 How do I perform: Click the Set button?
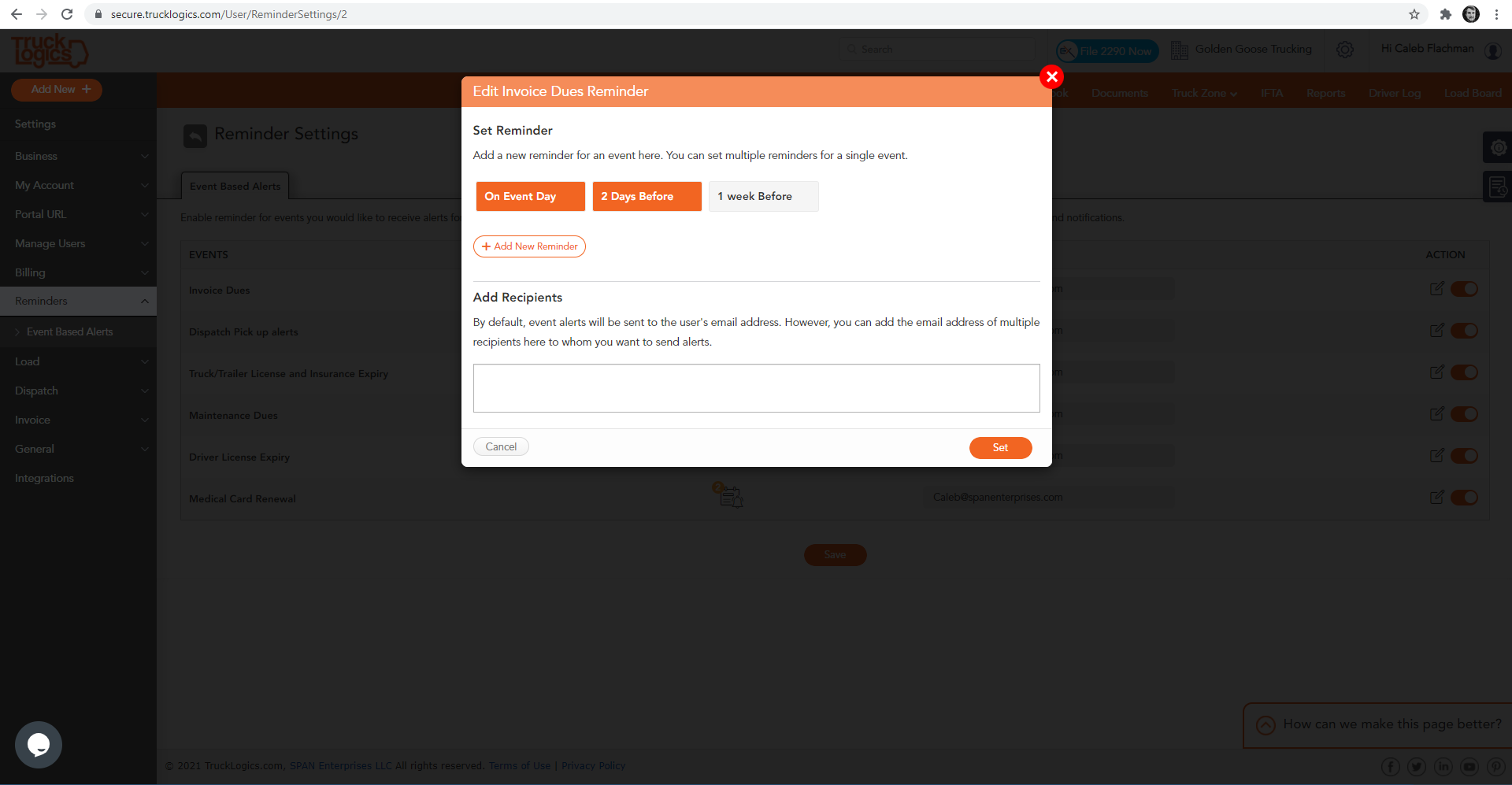[1000, 447]
